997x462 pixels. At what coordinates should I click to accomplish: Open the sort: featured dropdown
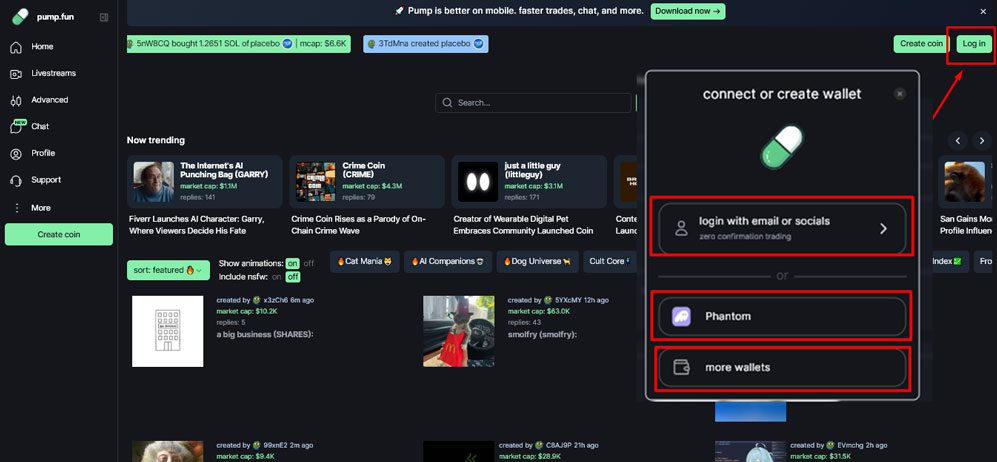168,270
